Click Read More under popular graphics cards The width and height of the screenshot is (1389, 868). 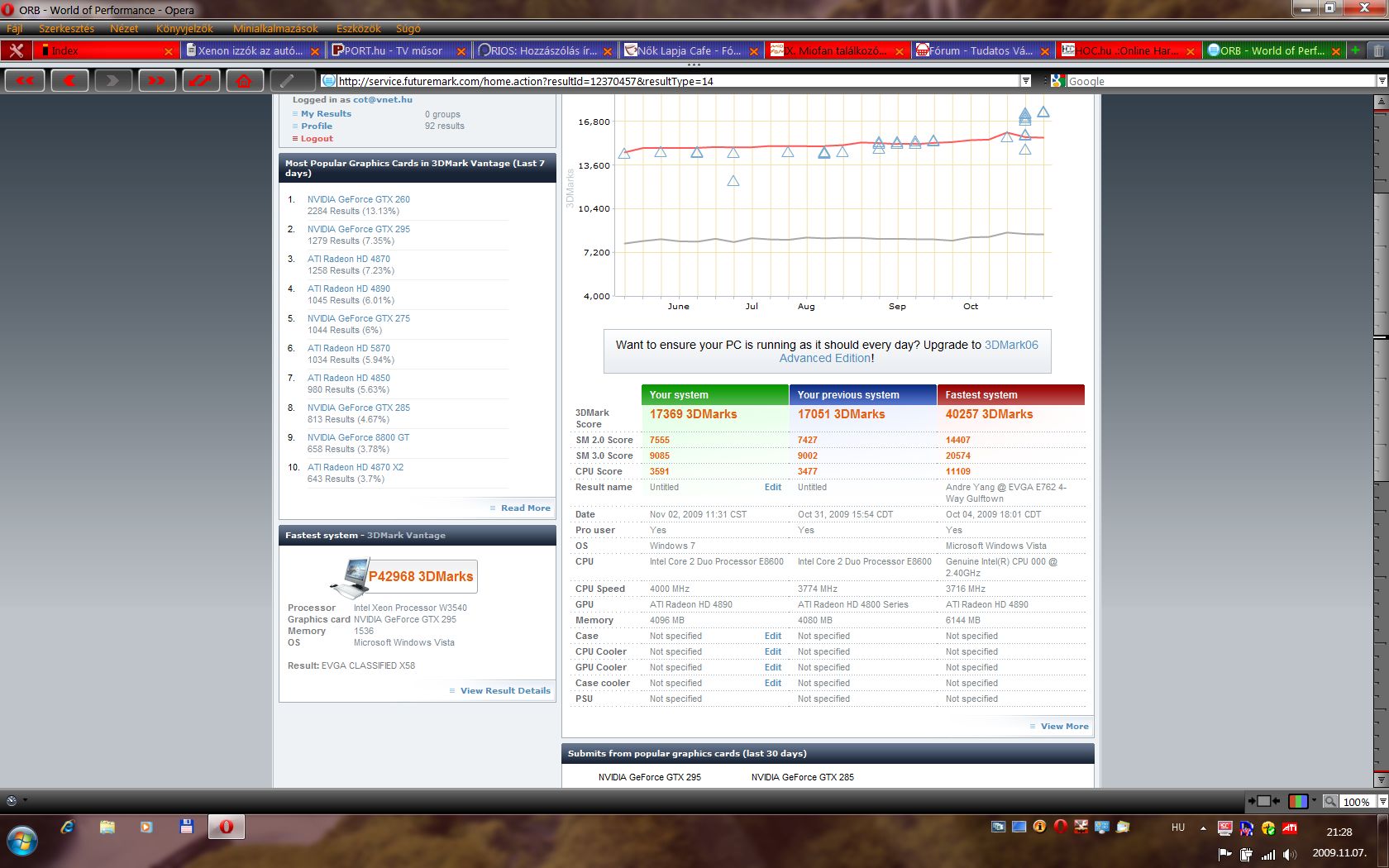tap(525, 508)
